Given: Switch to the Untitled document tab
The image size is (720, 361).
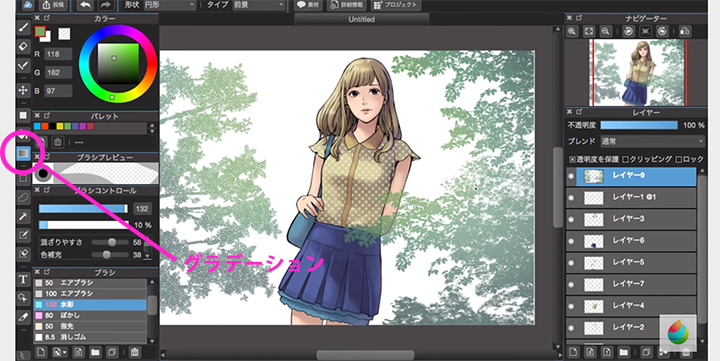Looking at the screenshot, I should tap(361, 19).
